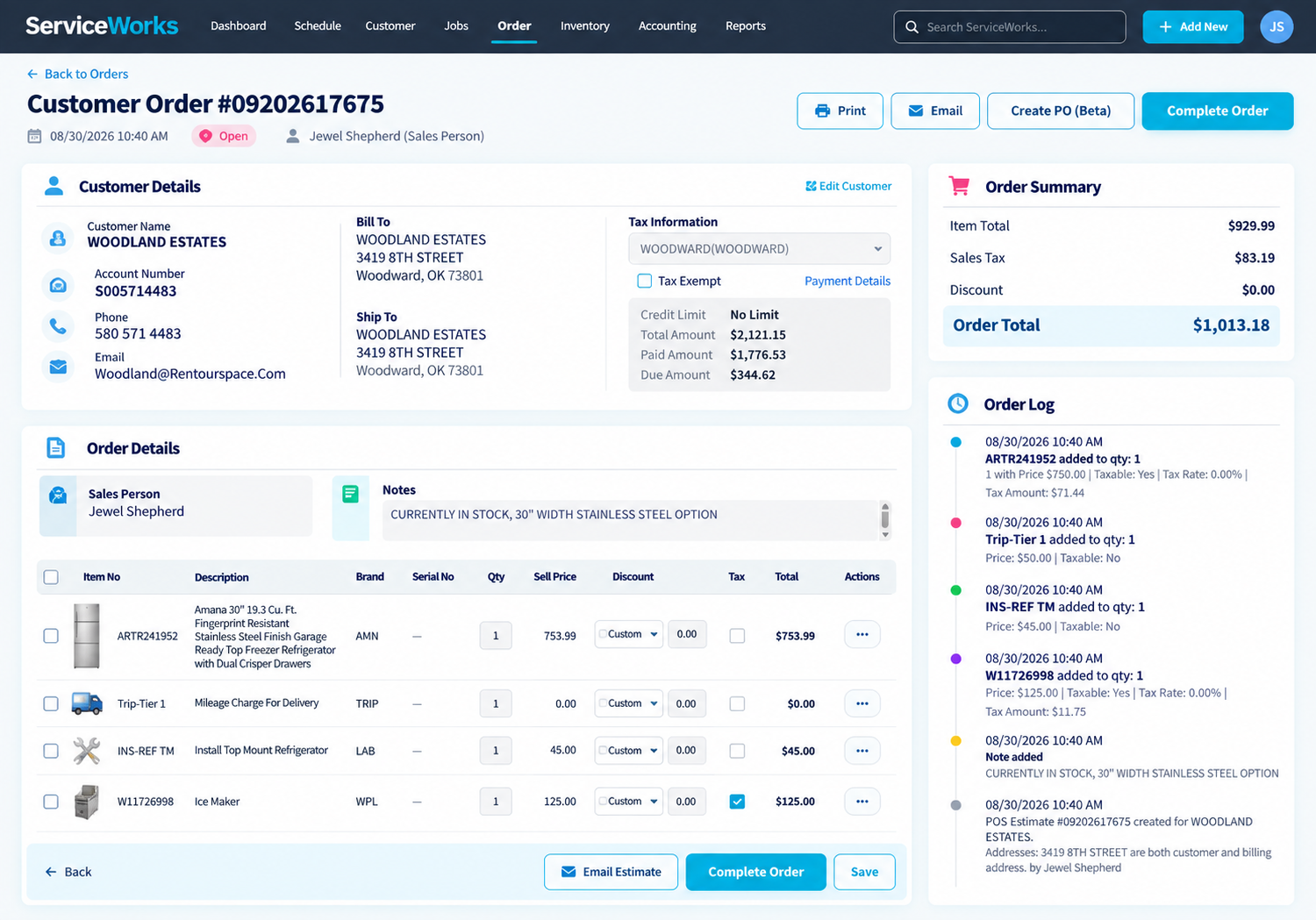Open the Payment Details link
The image size is (1316, 920).
[x=848, y=281]
